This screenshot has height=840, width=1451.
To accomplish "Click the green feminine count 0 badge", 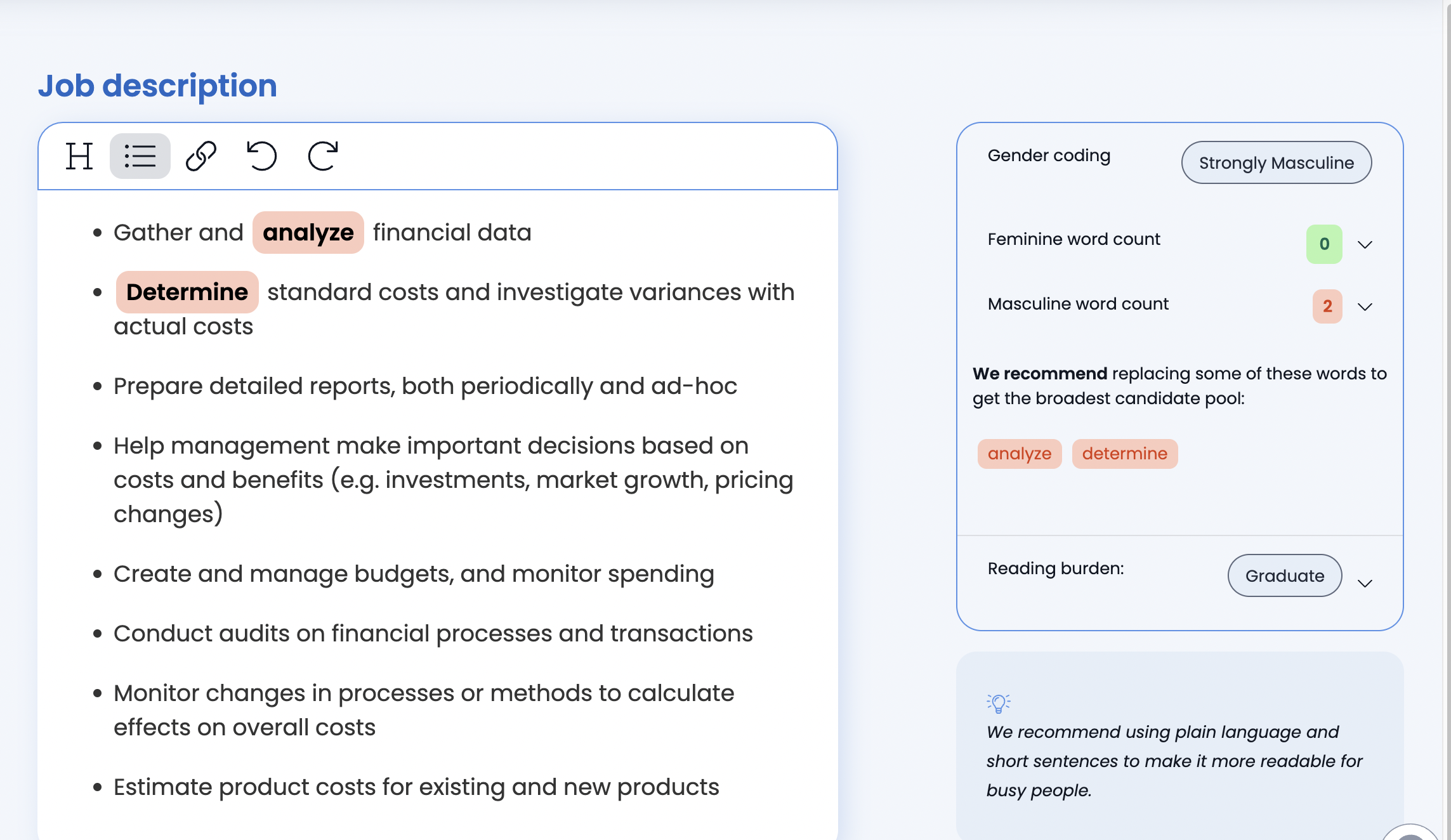I will pyautogui.click(x=1324, y=244).
